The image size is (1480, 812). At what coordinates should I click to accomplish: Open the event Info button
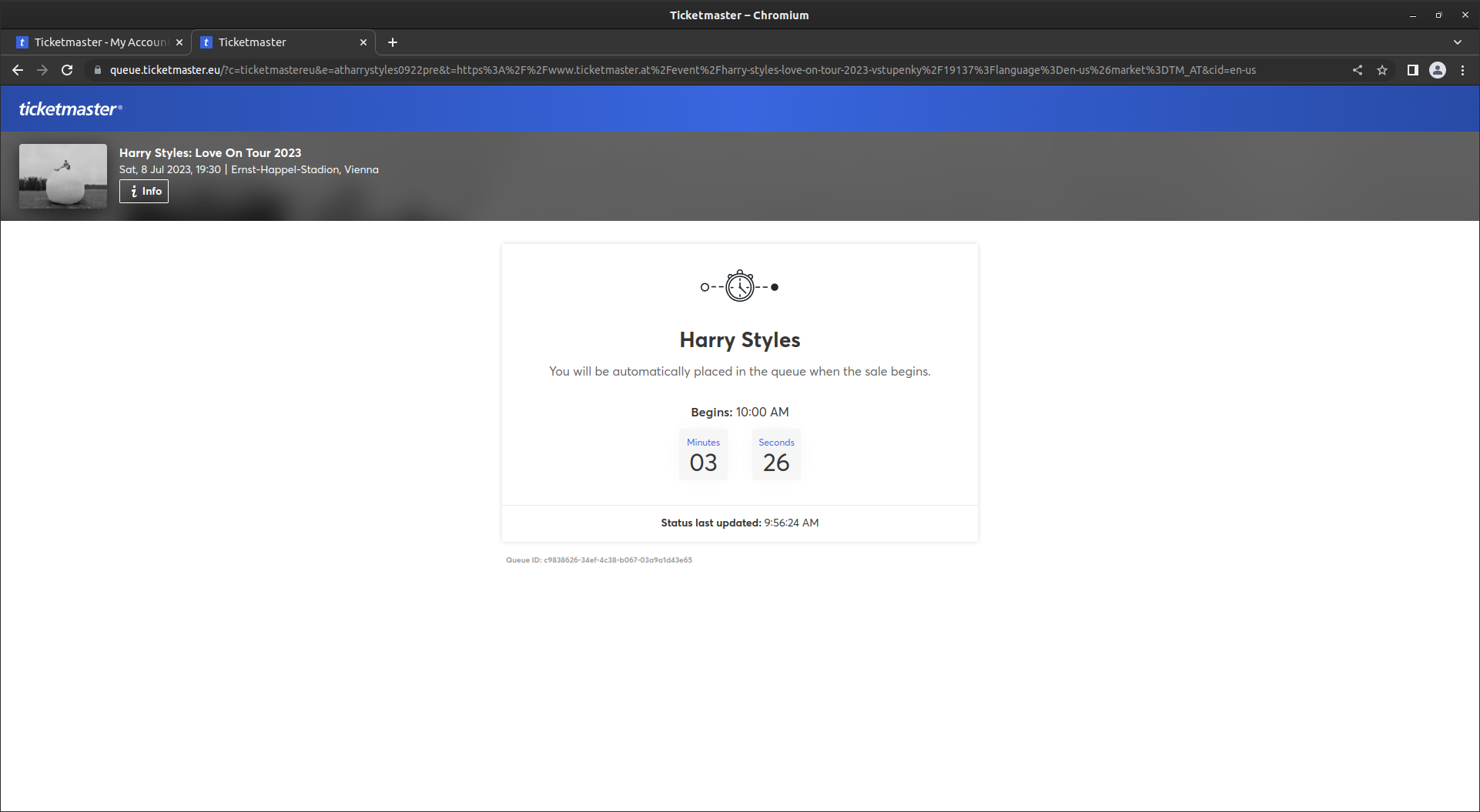click(144, 191)
